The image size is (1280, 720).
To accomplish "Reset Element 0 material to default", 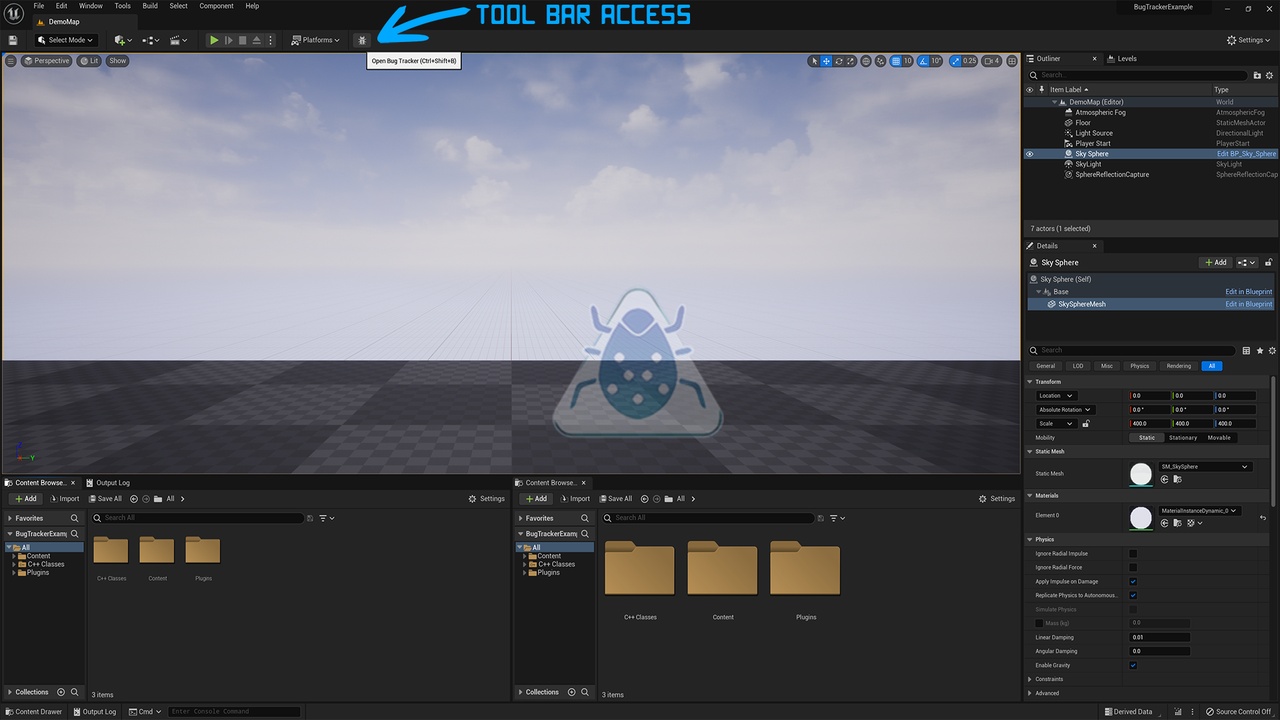I will coord(1263,518).
